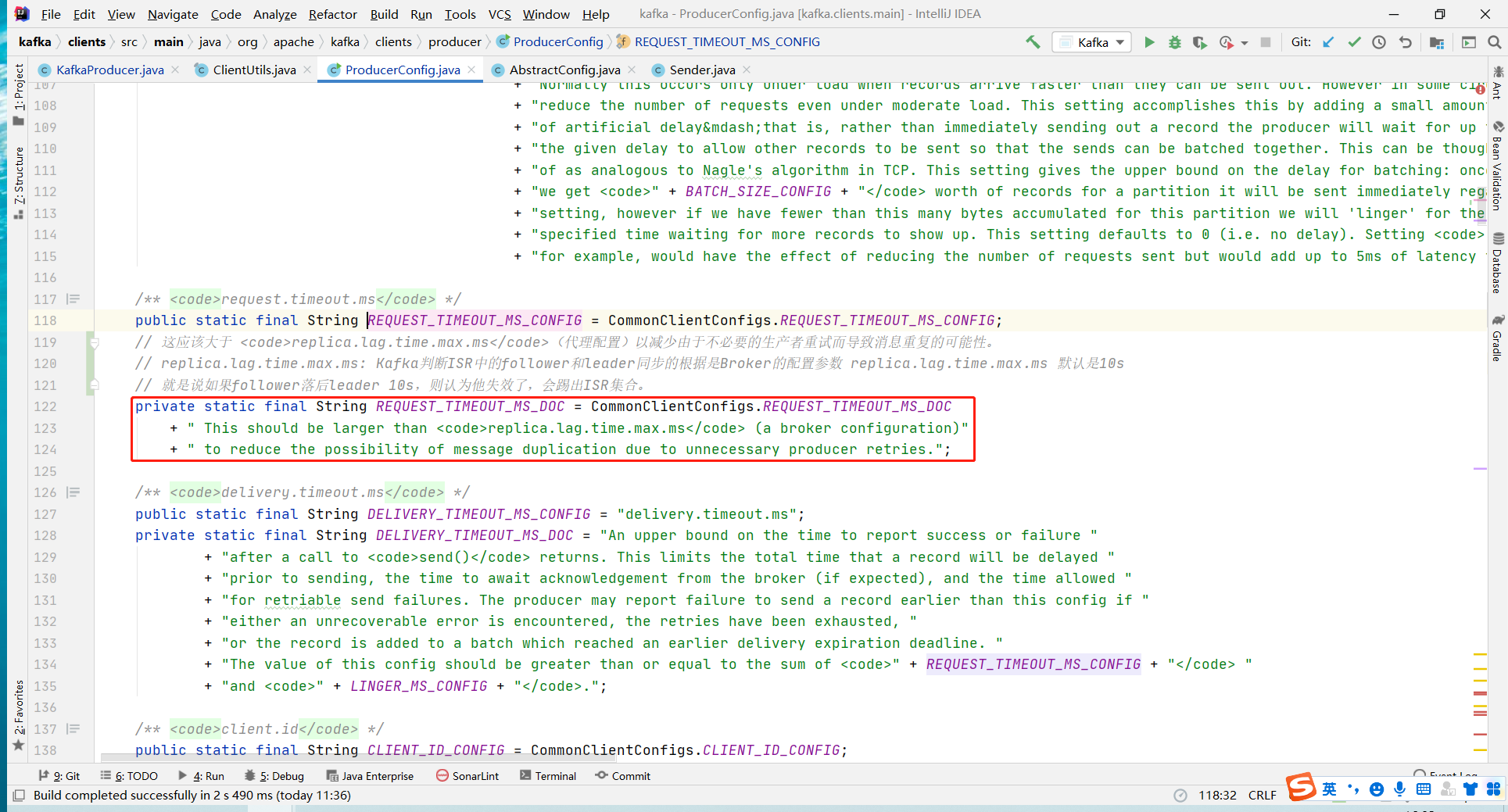Screen dimensions: 1508x812
Task: Open the Favorites tool window
Action: (19, 715)
